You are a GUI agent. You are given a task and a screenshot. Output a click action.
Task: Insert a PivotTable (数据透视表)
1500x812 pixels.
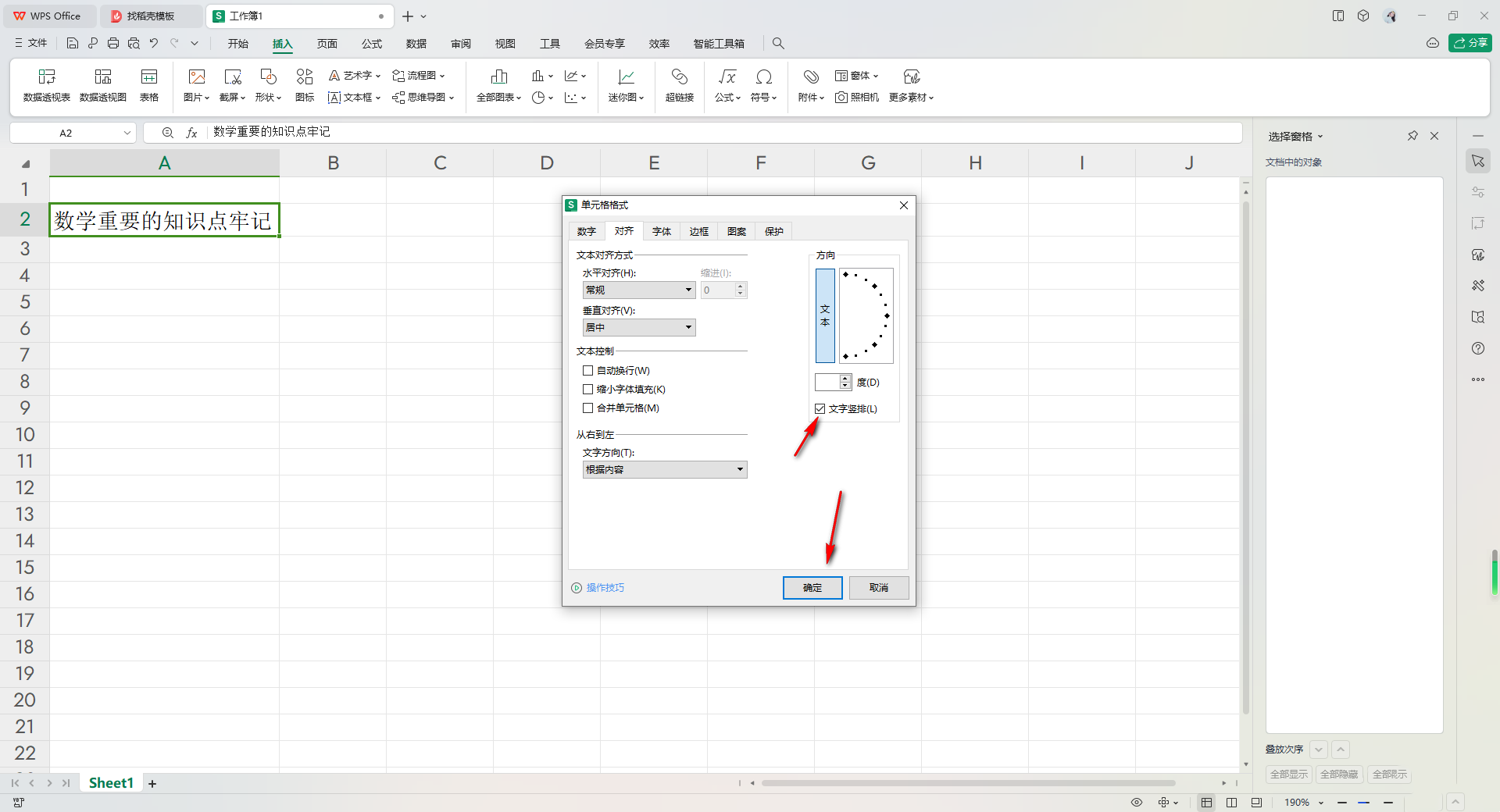click(47, 85)
